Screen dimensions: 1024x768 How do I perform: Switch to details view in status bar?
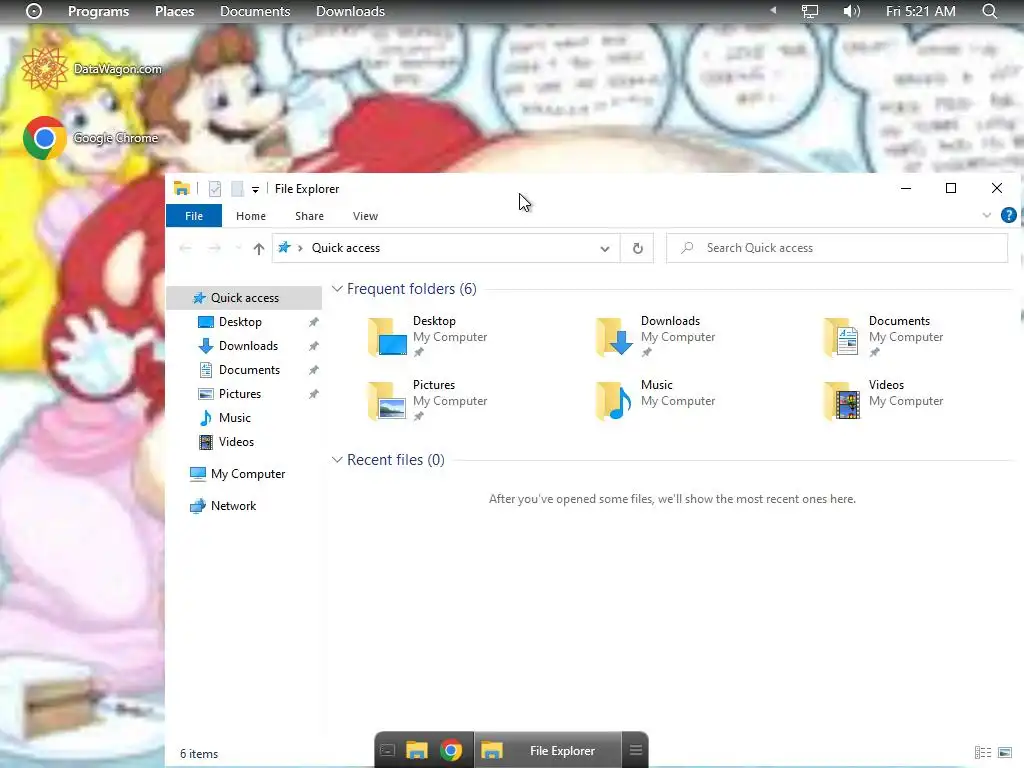click(983, 753)
